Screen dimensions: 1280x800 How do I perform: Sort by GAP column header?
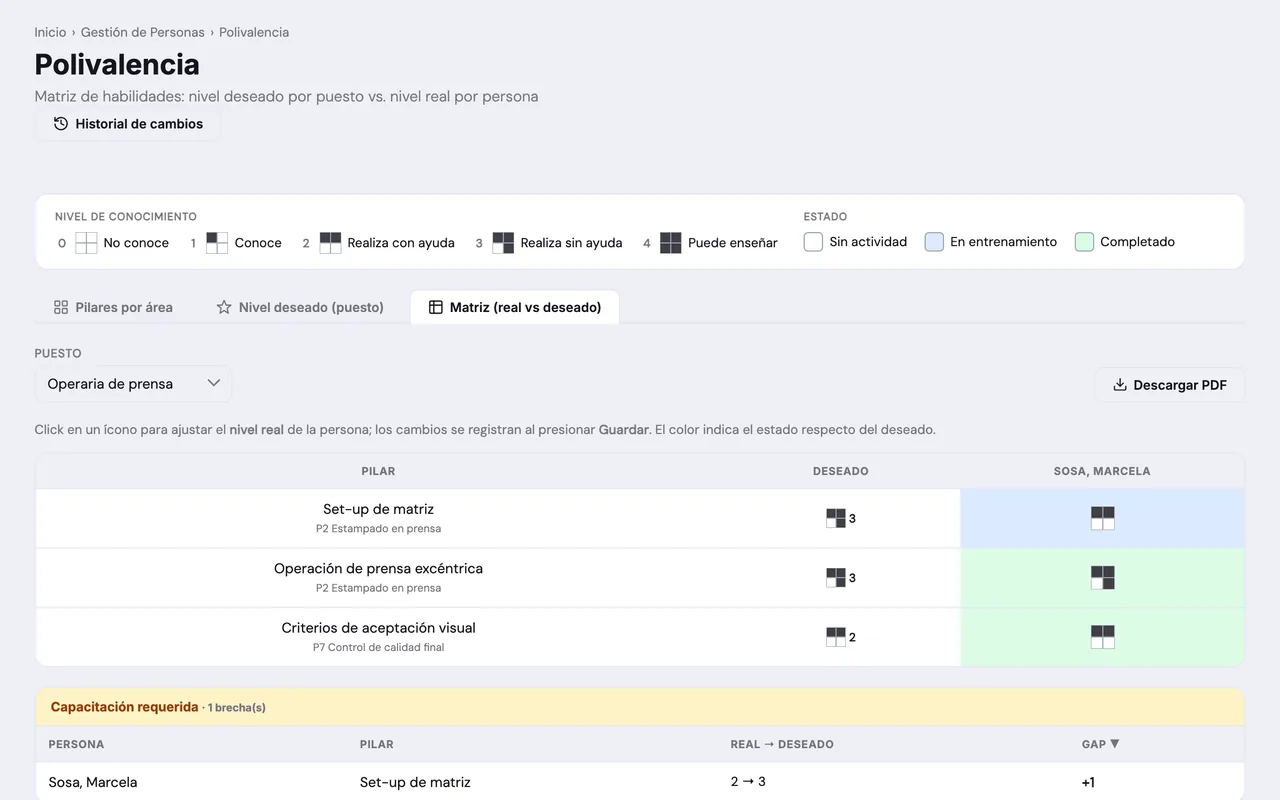(x=1100, y=744)
